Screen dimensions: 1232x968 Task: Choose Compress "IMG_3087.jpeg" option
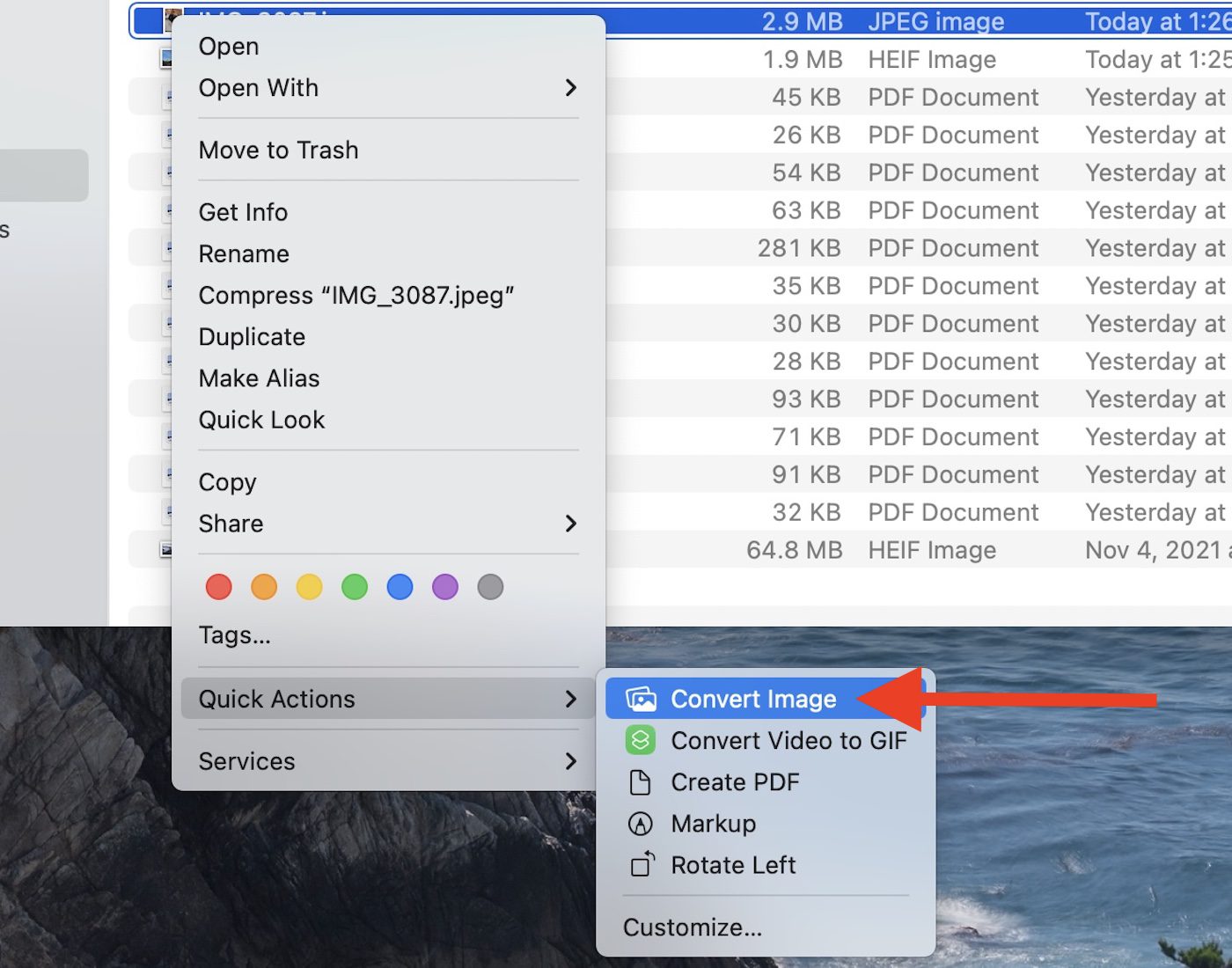pos(356,296)
